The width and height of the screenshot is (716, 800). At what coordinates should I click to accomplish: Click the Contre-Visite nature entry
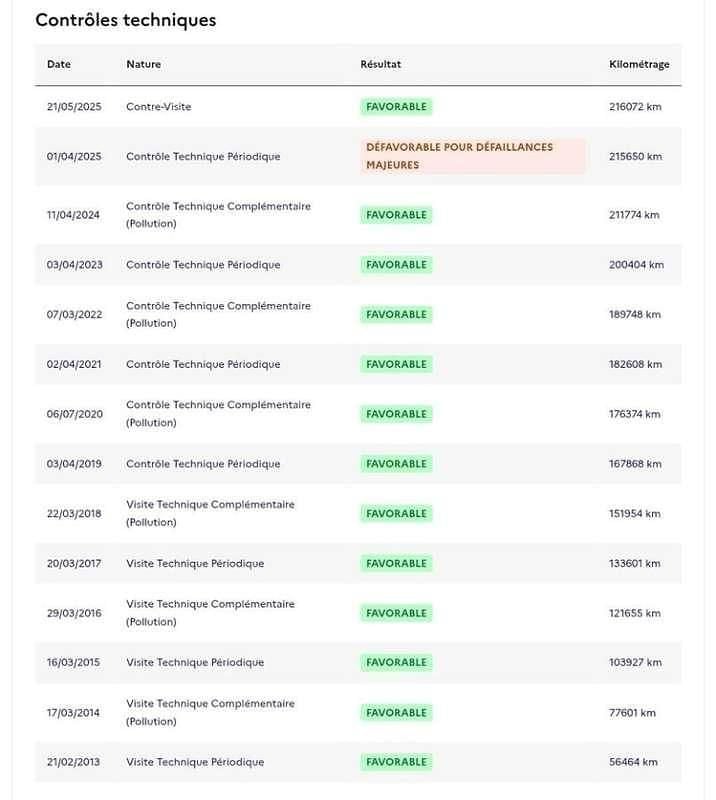(x=158, y=107)
